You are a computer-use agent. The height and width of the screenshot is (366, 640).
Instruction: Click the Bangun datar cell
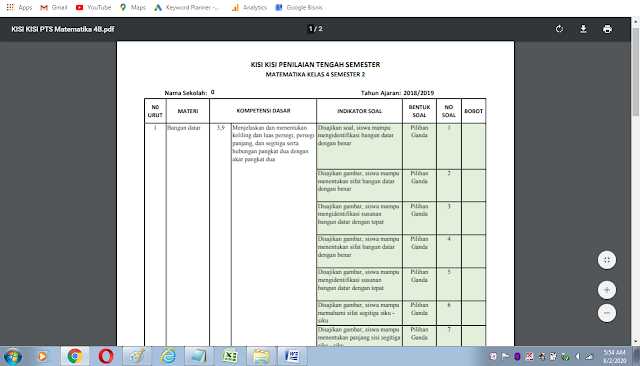(x=184, y=128)
